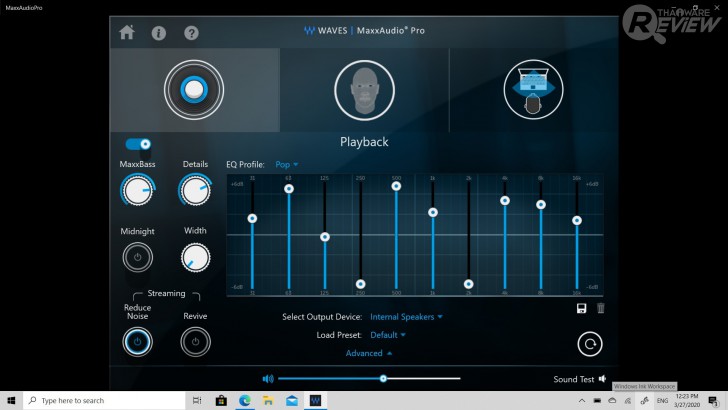Open File Explorer from taskbar
Viewport: 728px width, 410px height.
pyautogui.click(x=268, y=400)
